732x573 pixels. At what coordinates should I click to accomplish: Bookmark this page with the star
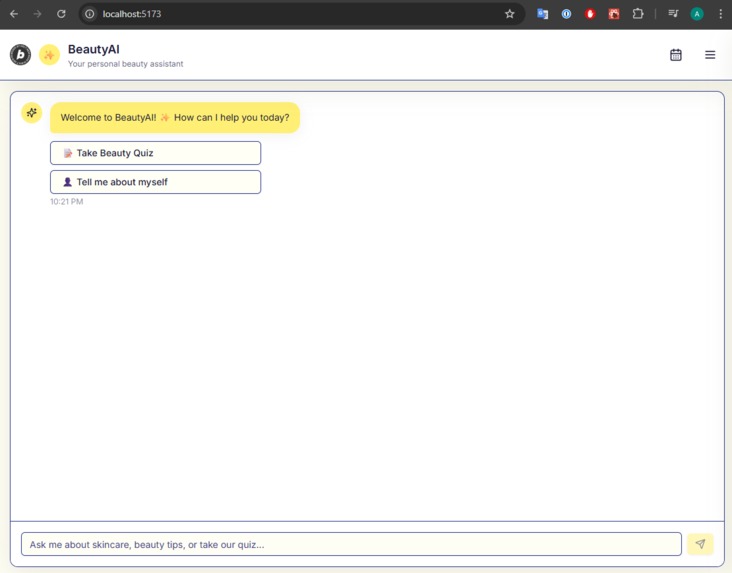click(509, 14)
